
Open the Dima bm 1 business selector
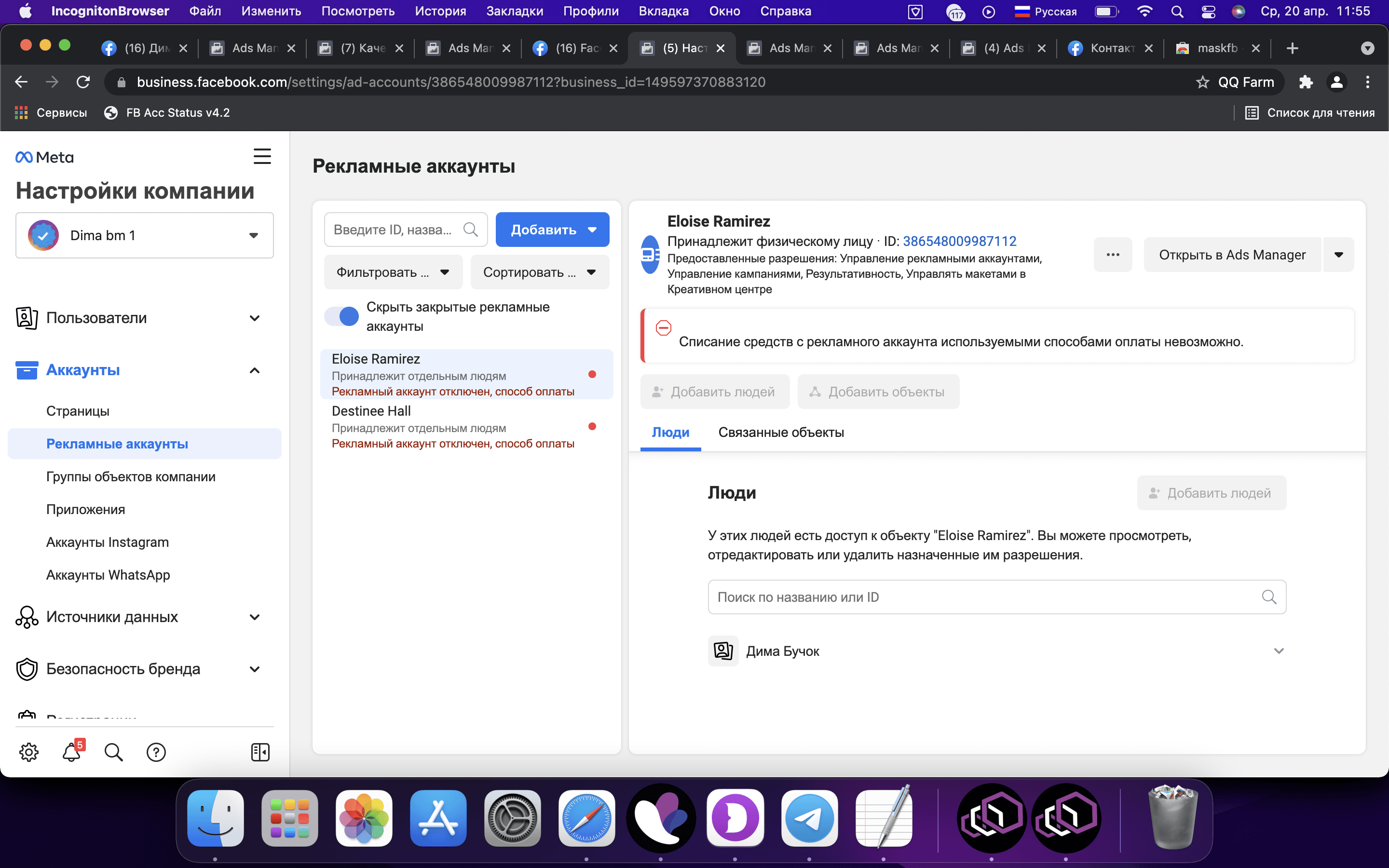(145, 235)
